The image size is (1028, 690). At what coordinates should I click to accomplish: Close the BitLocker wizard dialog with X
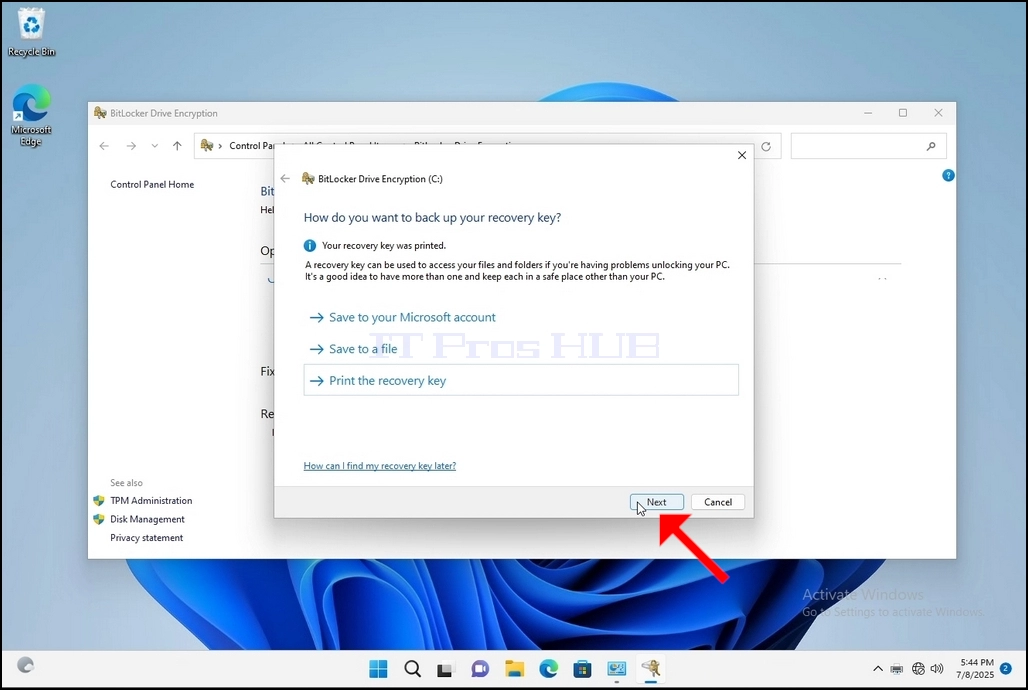coord(741,155)
